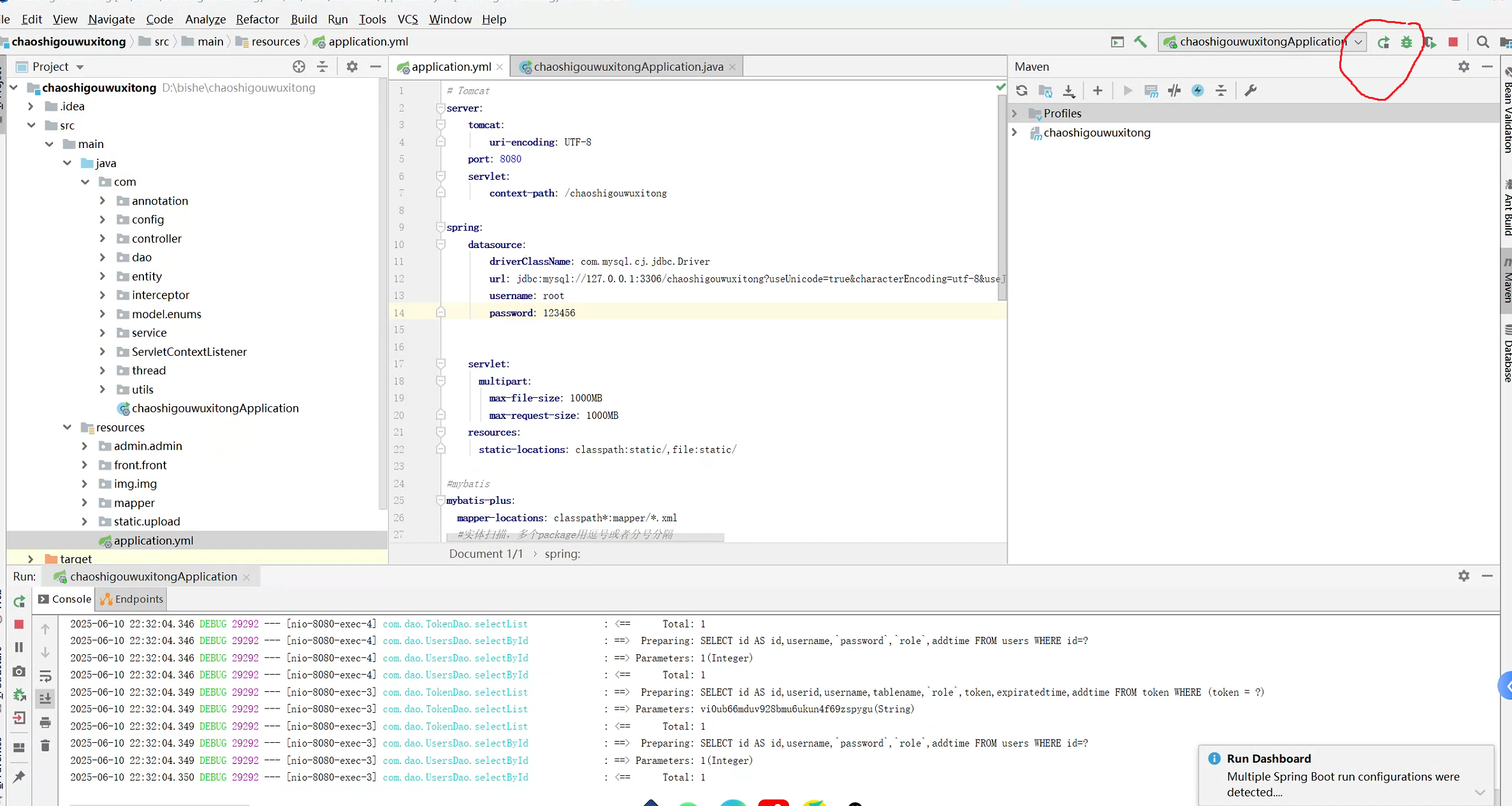Click the editor vertical scrollbar
This screenshot has width=1512, height=806.
1002,198
